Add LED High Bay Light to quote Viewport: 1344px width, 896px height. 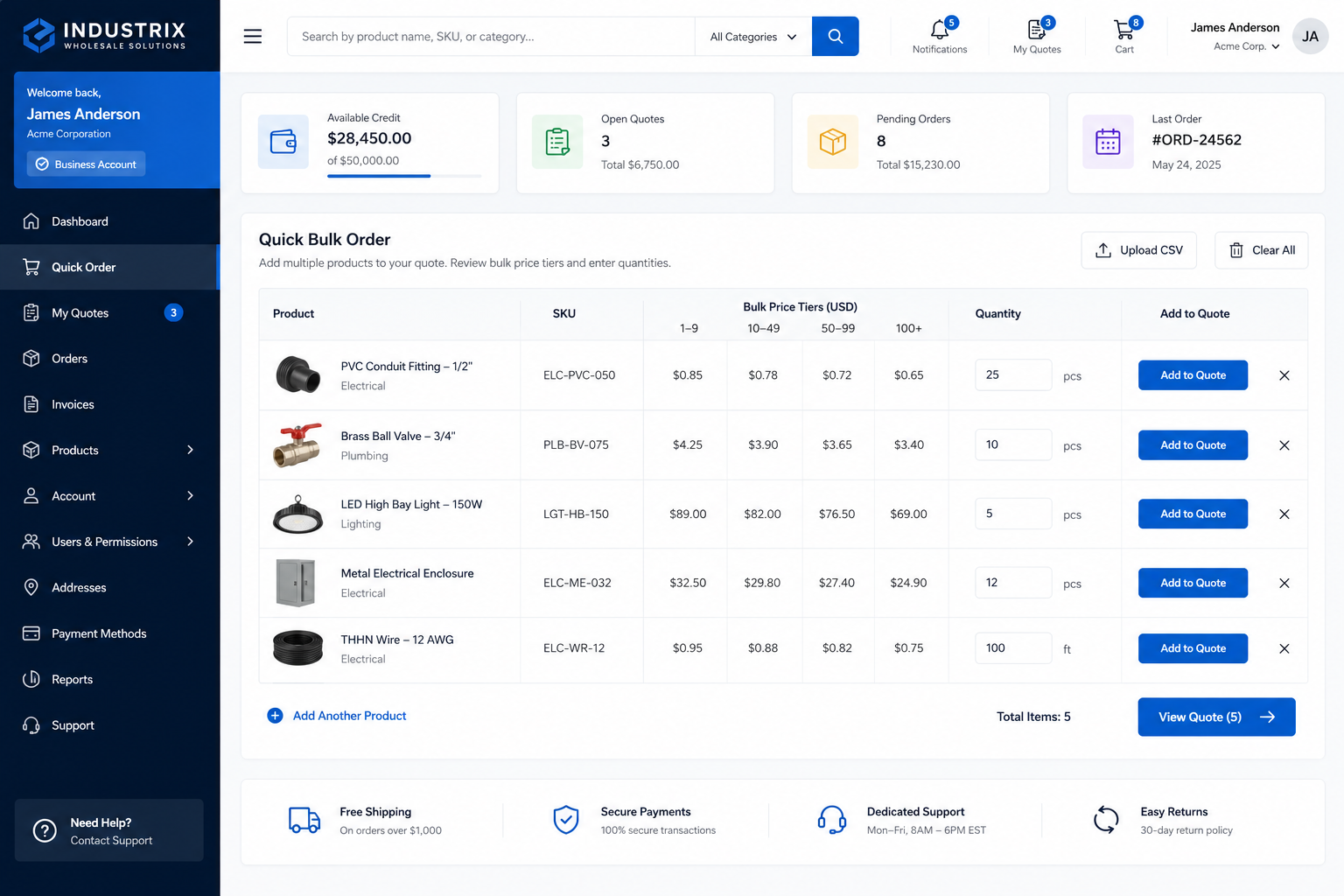[x=1193, y=514]
